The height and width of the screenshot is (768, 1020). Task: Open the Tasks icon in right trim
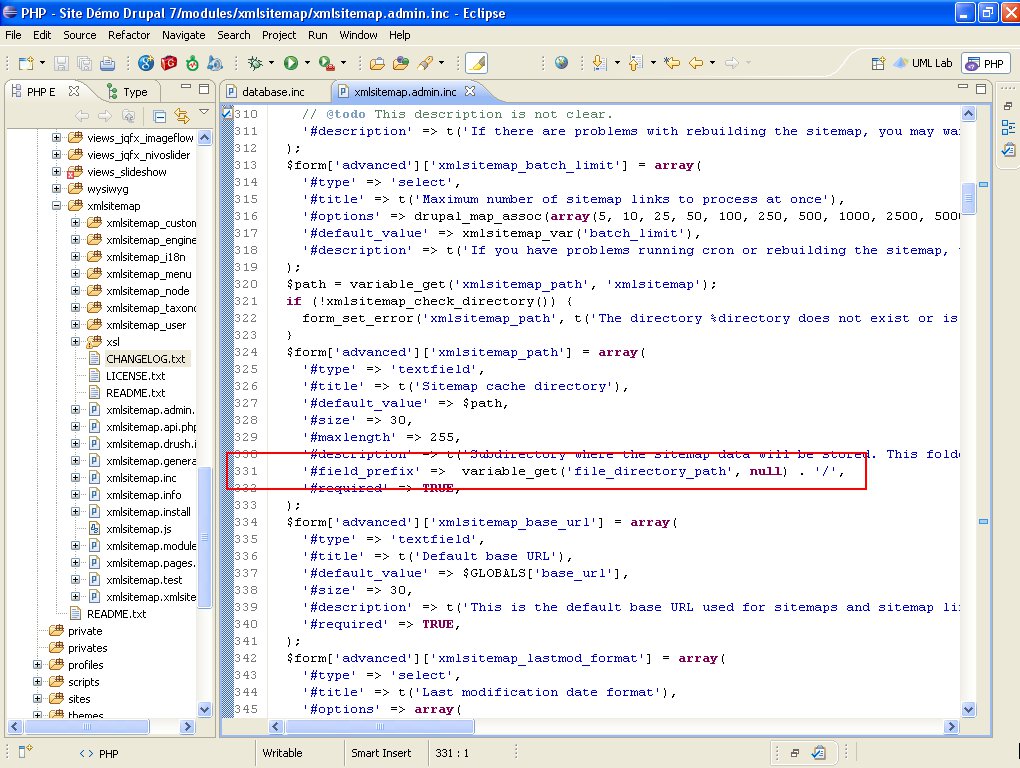click(x=1008, y=150)
